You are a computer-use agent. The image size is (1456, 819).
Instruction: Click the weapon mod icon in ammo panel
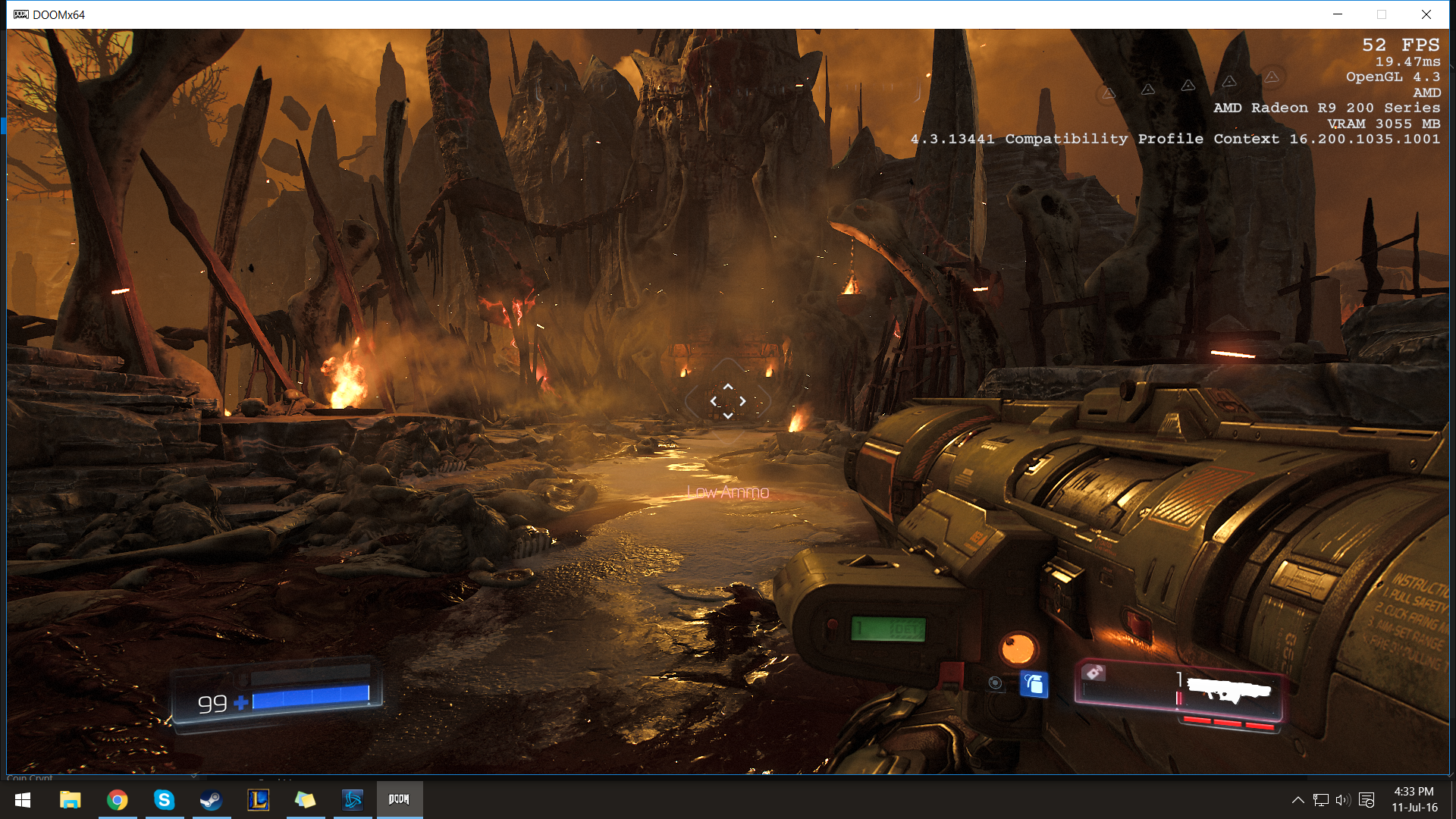(x=1094, y=673)
